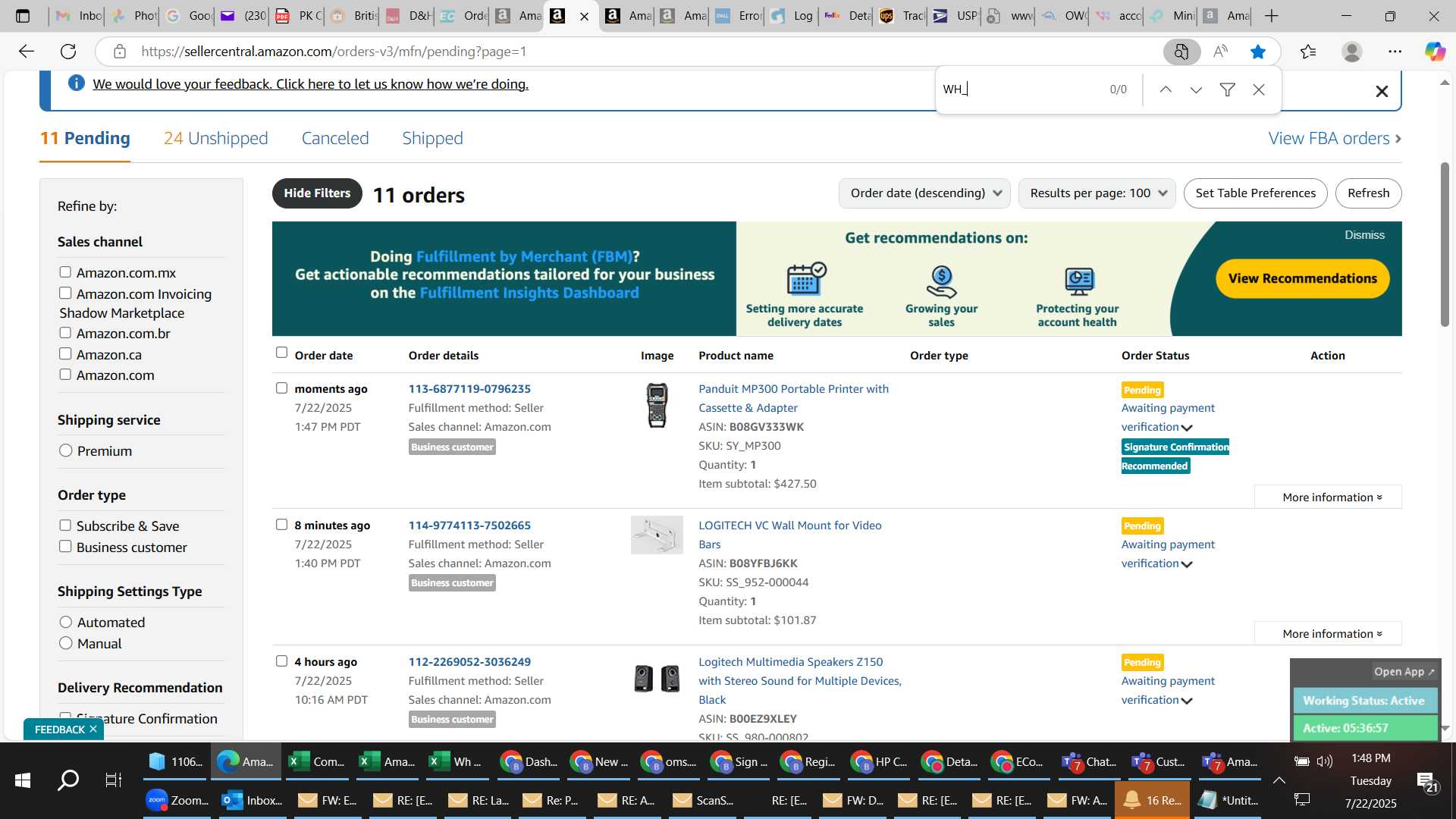Switch to Zoom app in taskbar
The image size is (1456, 819).
pyautogui.click(x=177, y=800)
